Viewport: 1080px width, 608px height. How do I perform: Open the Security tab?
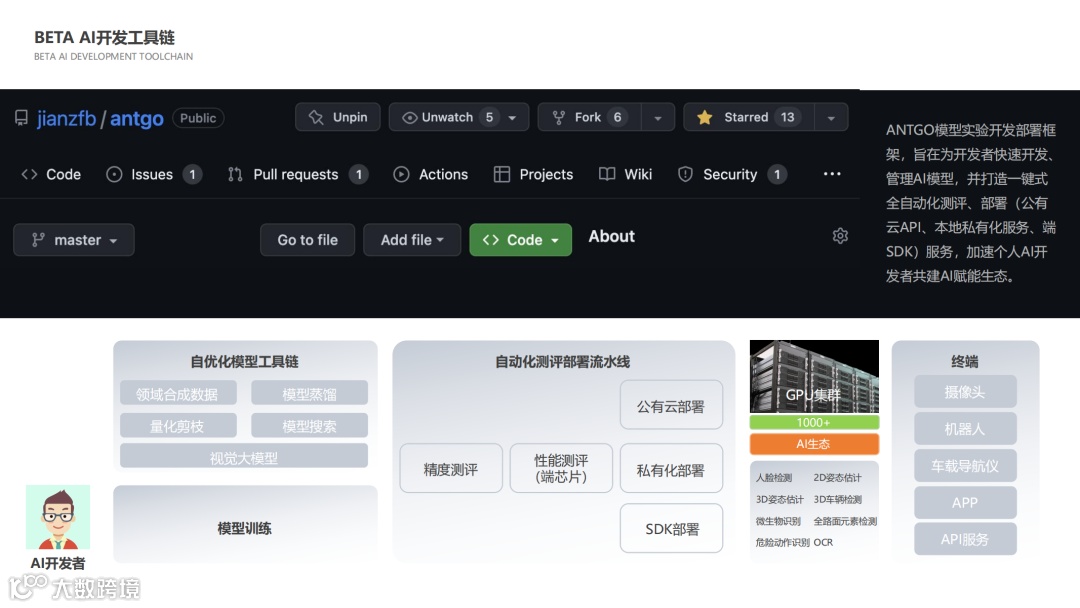731,174
